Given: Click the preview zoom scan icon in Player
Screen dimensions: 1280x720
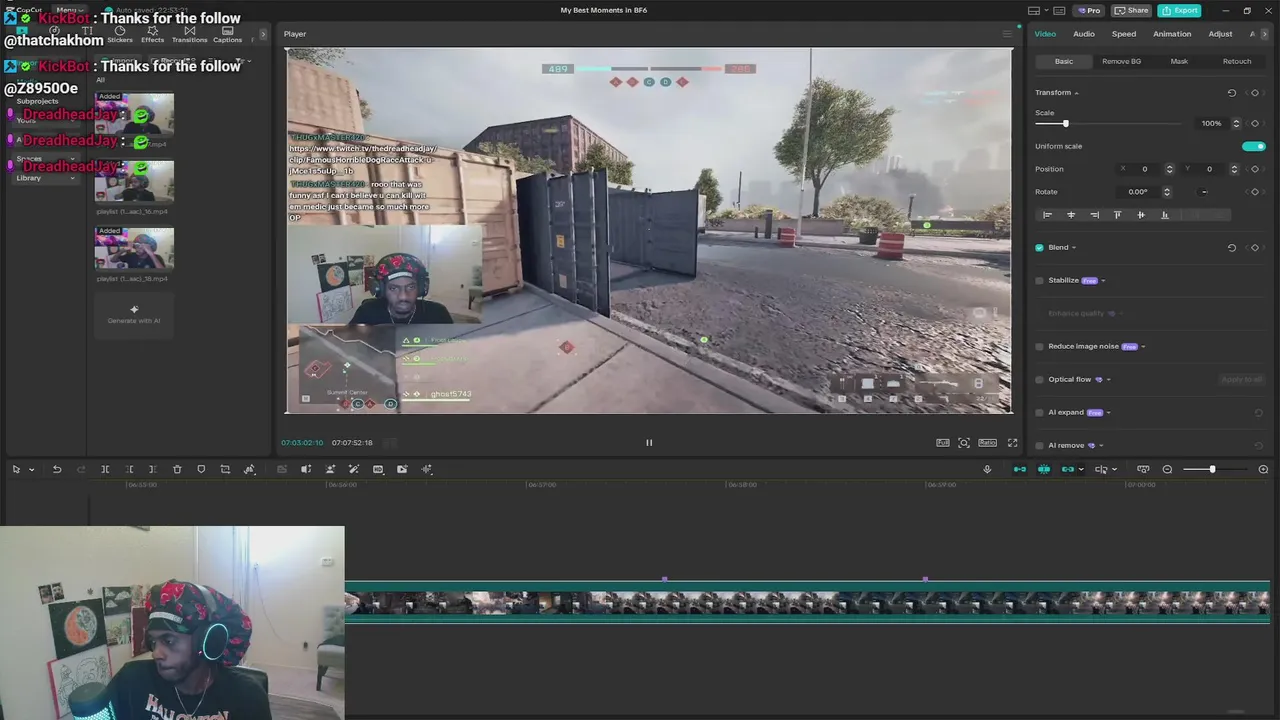Looking at the screenshot, I should pos(963,442).
